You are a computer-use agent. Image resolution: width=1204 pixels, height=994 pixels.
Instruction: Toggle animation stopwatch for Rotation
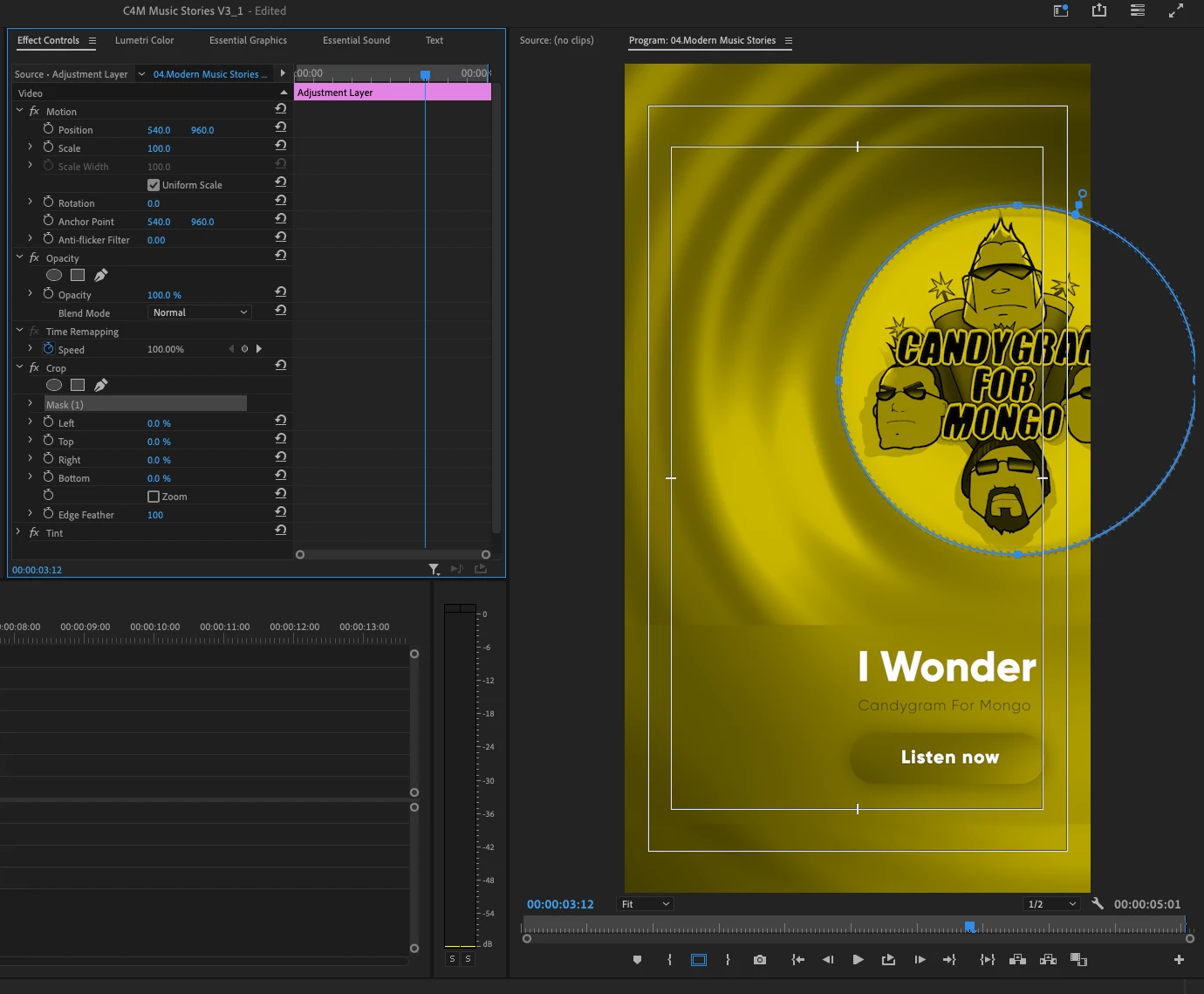tap(48, 202)
